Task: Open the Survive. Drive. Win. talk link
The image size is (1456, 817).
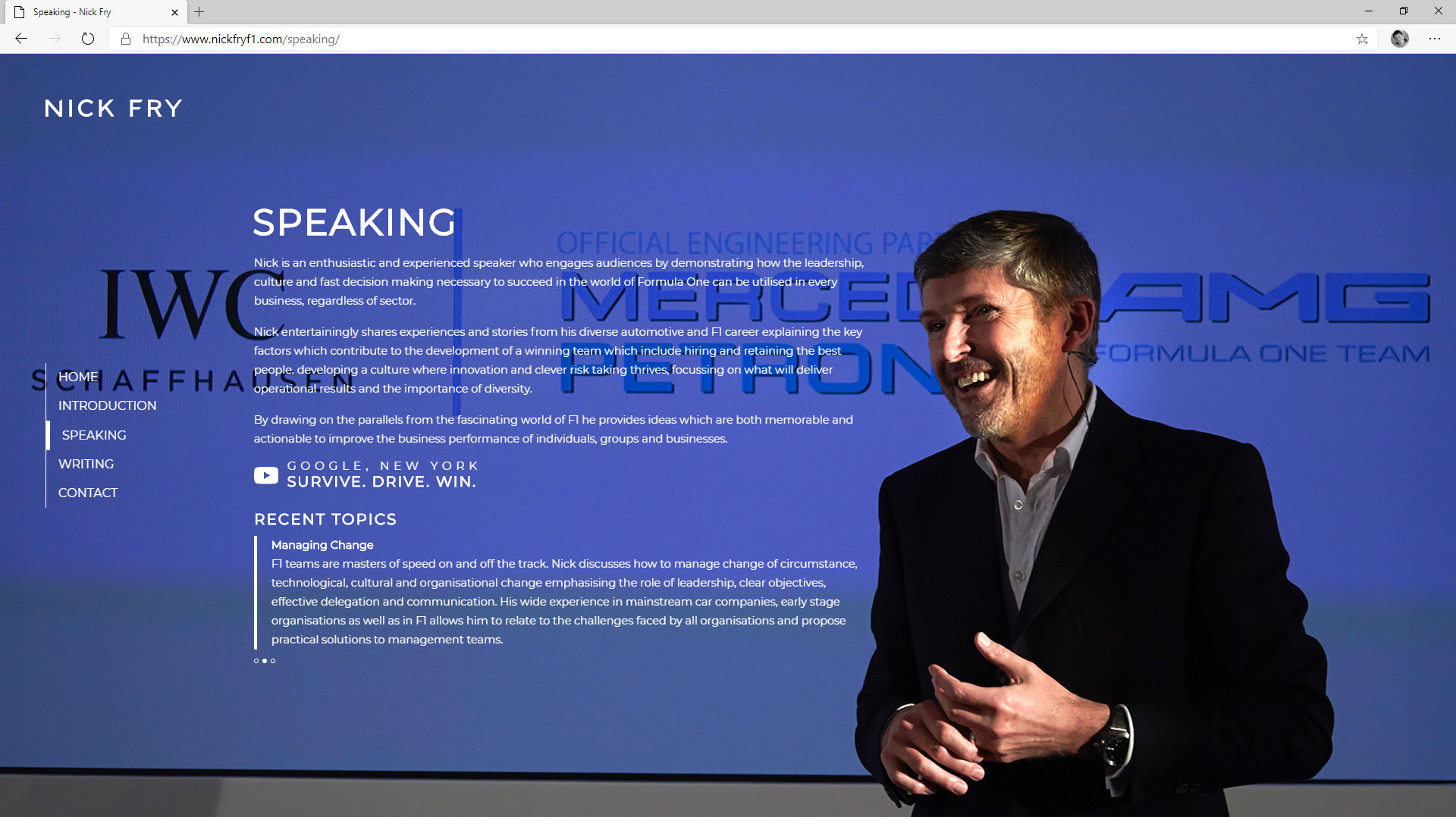Action: pyautogui.click(x=381, y=481)
